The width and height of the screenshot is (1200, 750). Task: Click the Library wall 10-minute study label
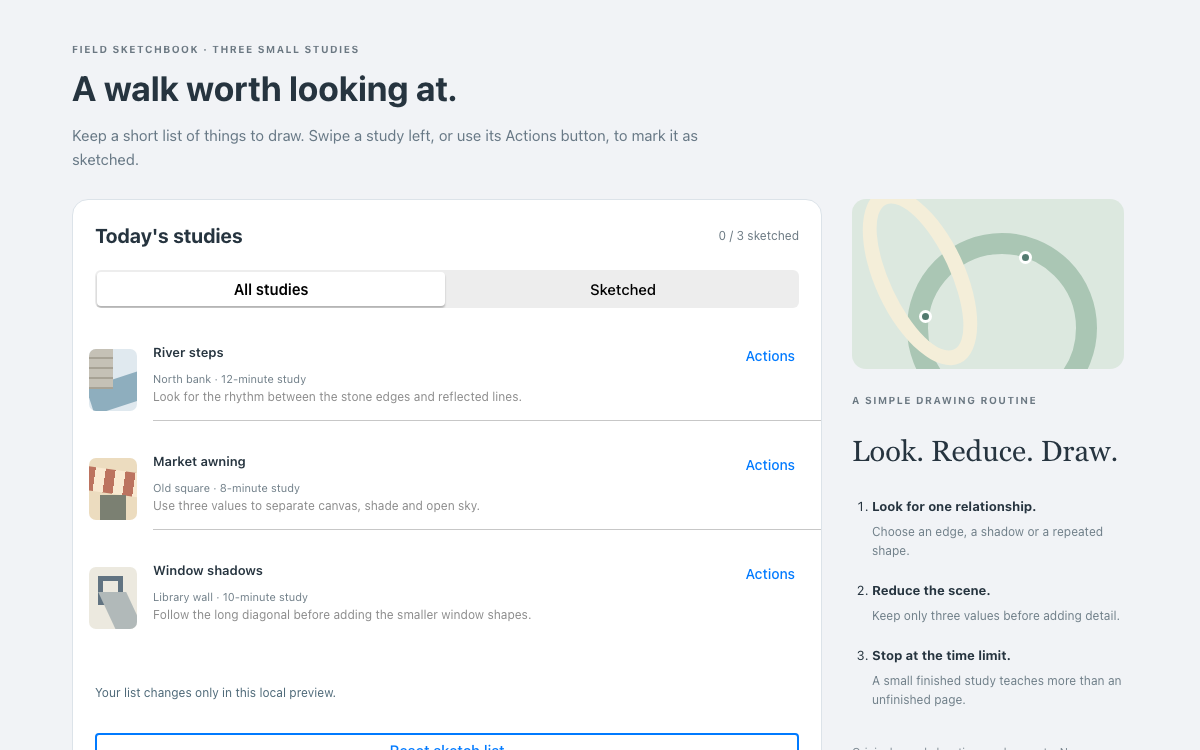[x=230, y=597]
